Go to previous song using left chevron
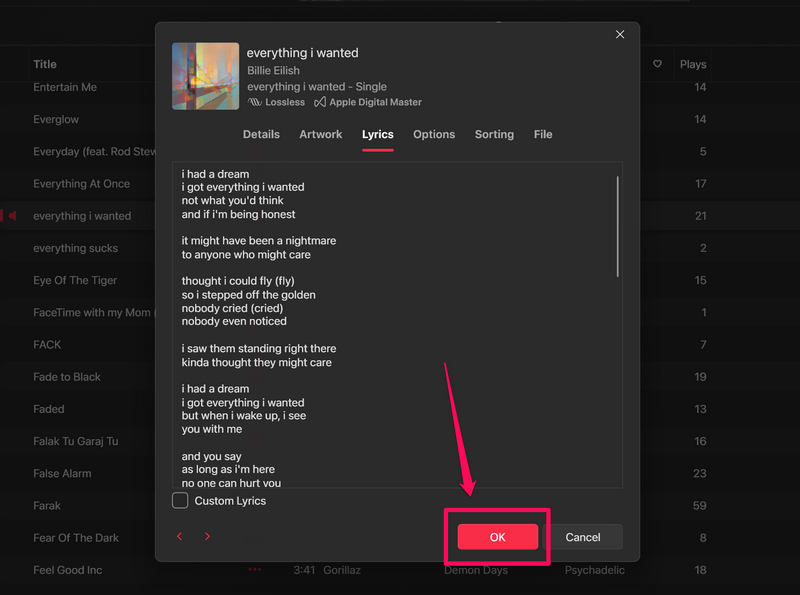 tap(180, 537)
